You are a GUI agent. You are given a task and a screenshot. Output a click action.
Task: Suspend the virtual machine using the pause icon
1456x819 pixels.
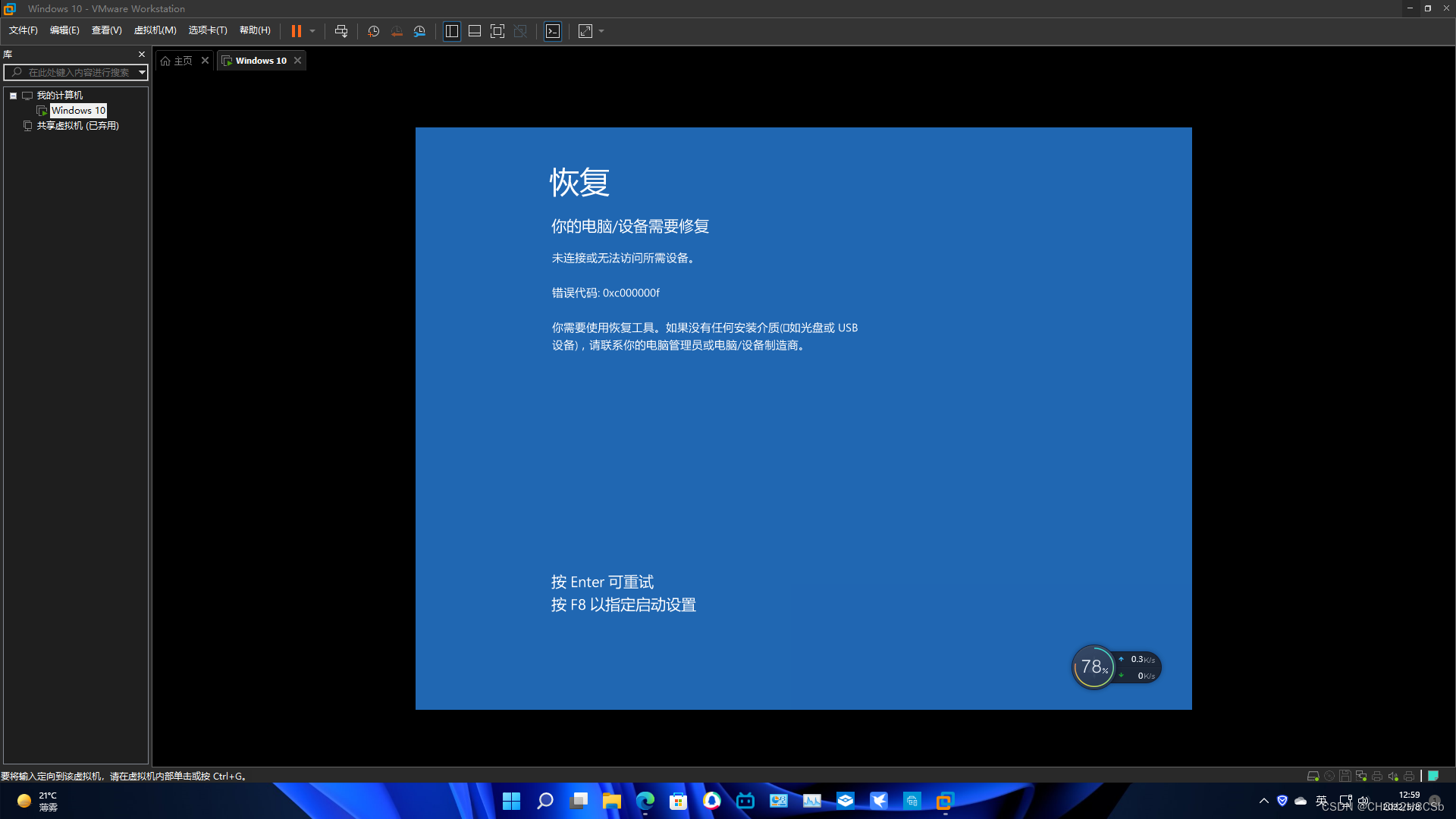click(297, 31)
